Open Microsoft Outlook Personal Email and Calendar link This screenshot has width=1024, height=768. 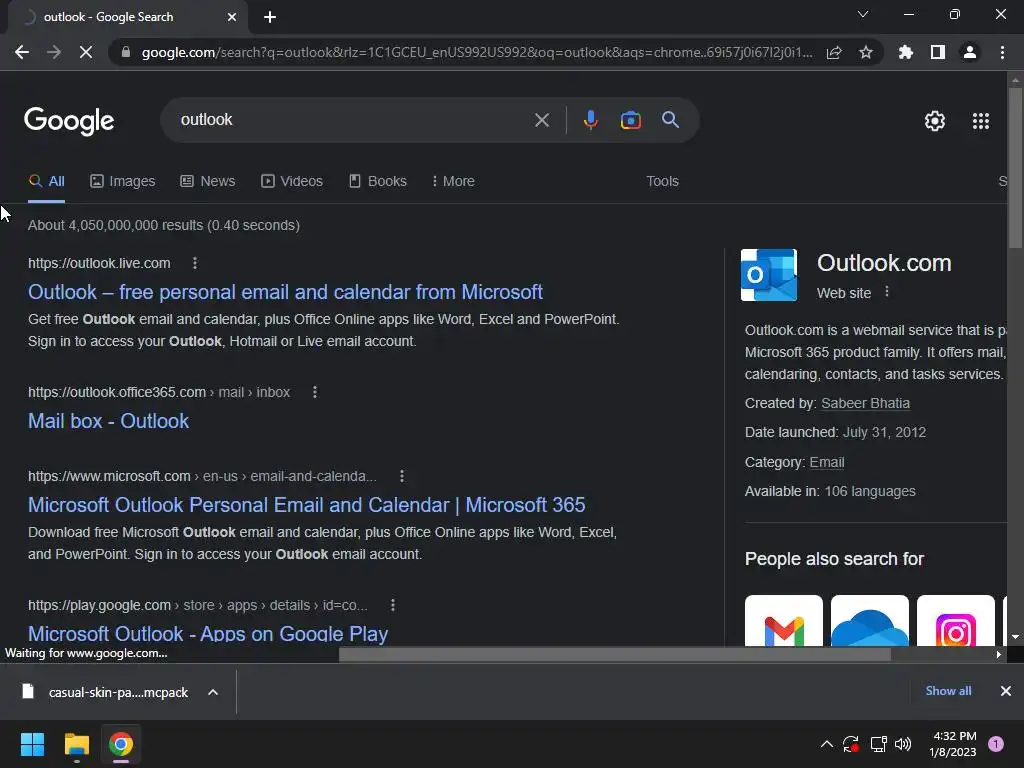(x=306, y=505)
